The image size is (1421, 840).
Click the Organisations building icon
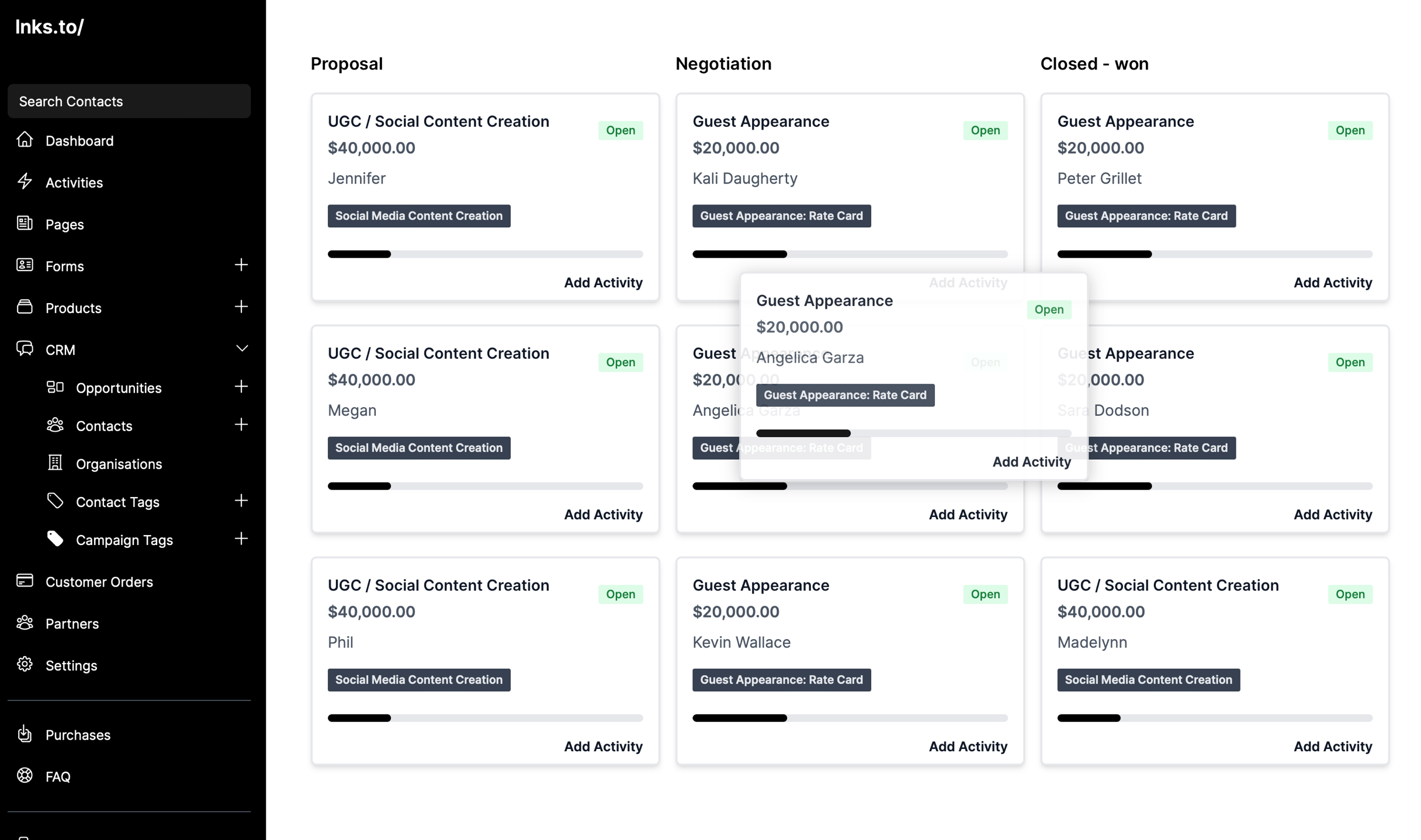(55, 463)
